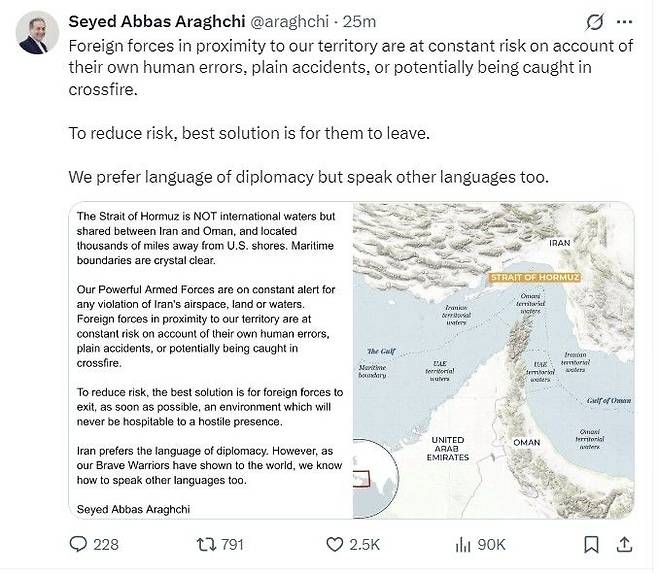Open the @araghchi handle link
658x573 pixels.
pyautogui.click(x=289, y=21)
